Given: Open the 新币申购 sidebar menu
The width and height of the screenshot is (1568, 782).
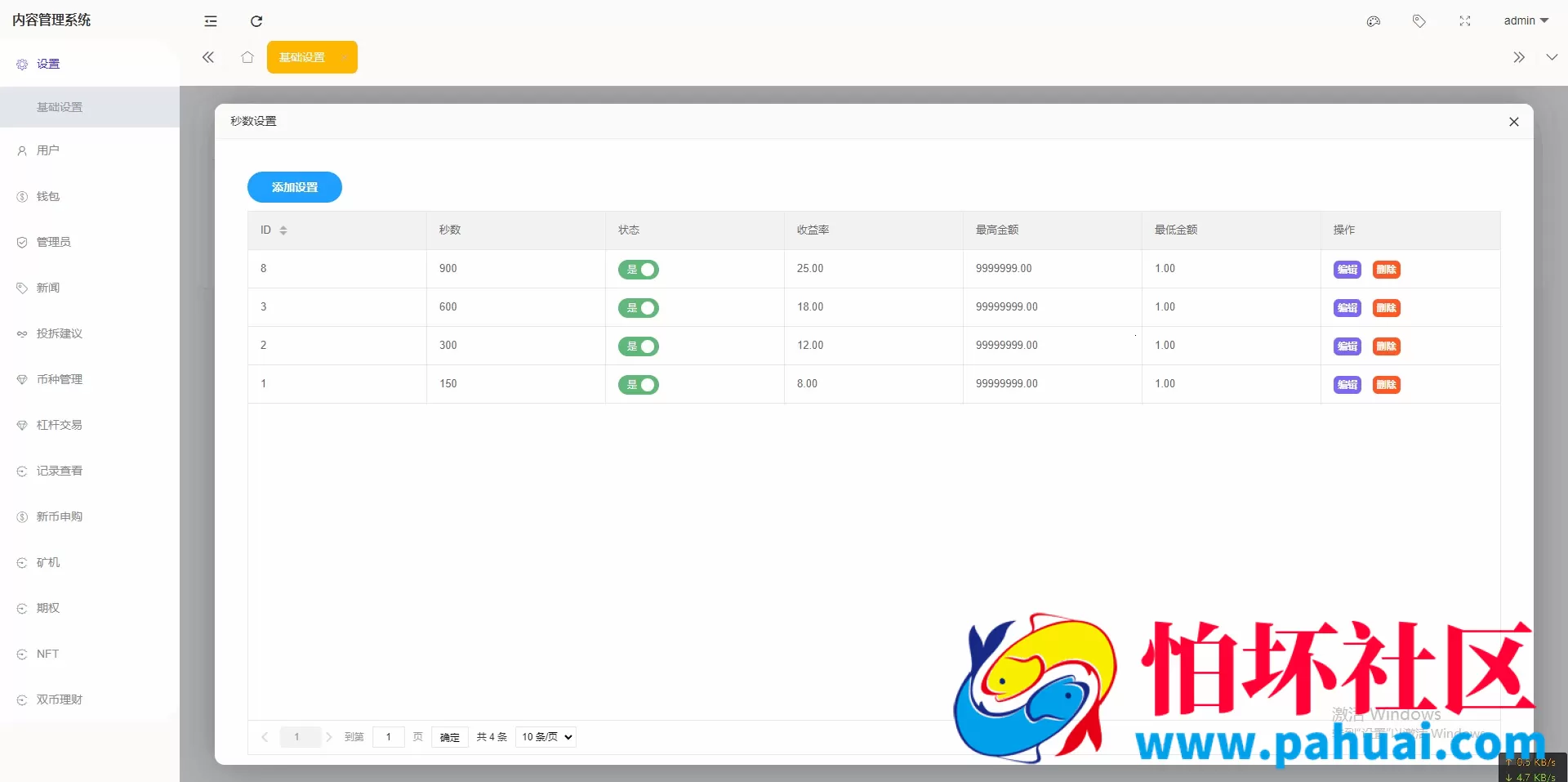Looking at the screenshot, I should point(90,516).
